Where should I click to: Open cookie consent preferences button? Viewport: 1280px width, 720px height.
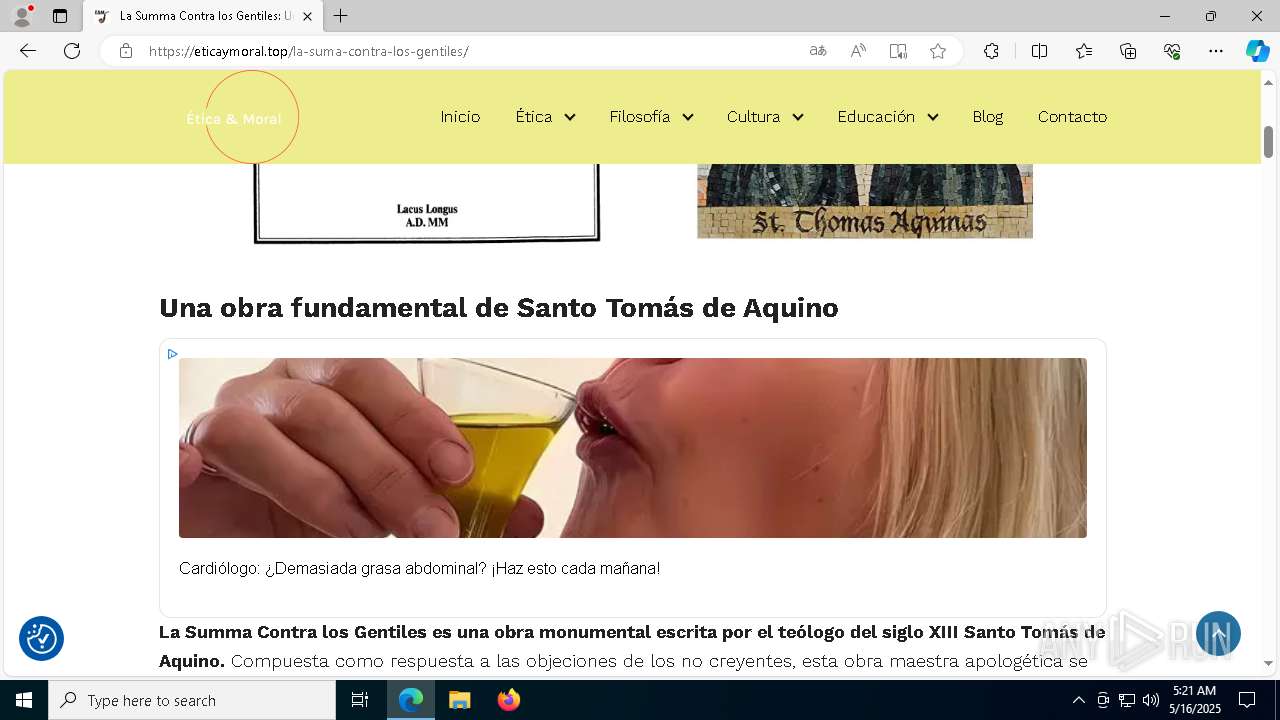[x=41, y=638]
